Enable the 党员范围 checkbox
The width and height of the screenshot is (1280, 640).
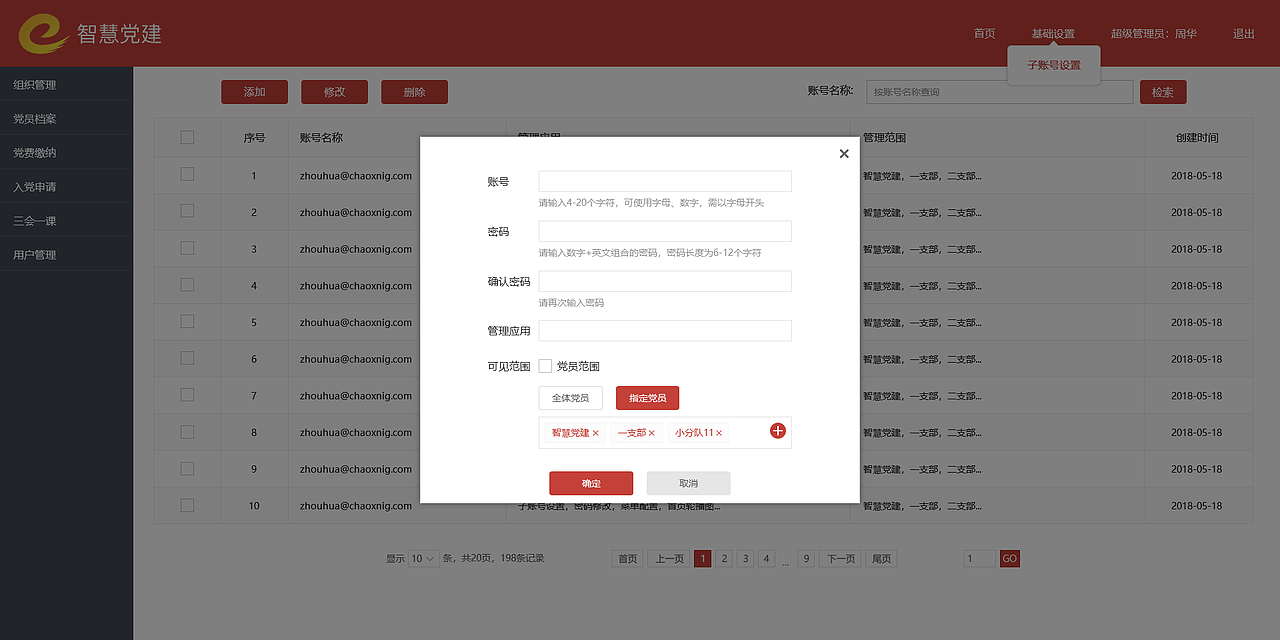(544, 366)
